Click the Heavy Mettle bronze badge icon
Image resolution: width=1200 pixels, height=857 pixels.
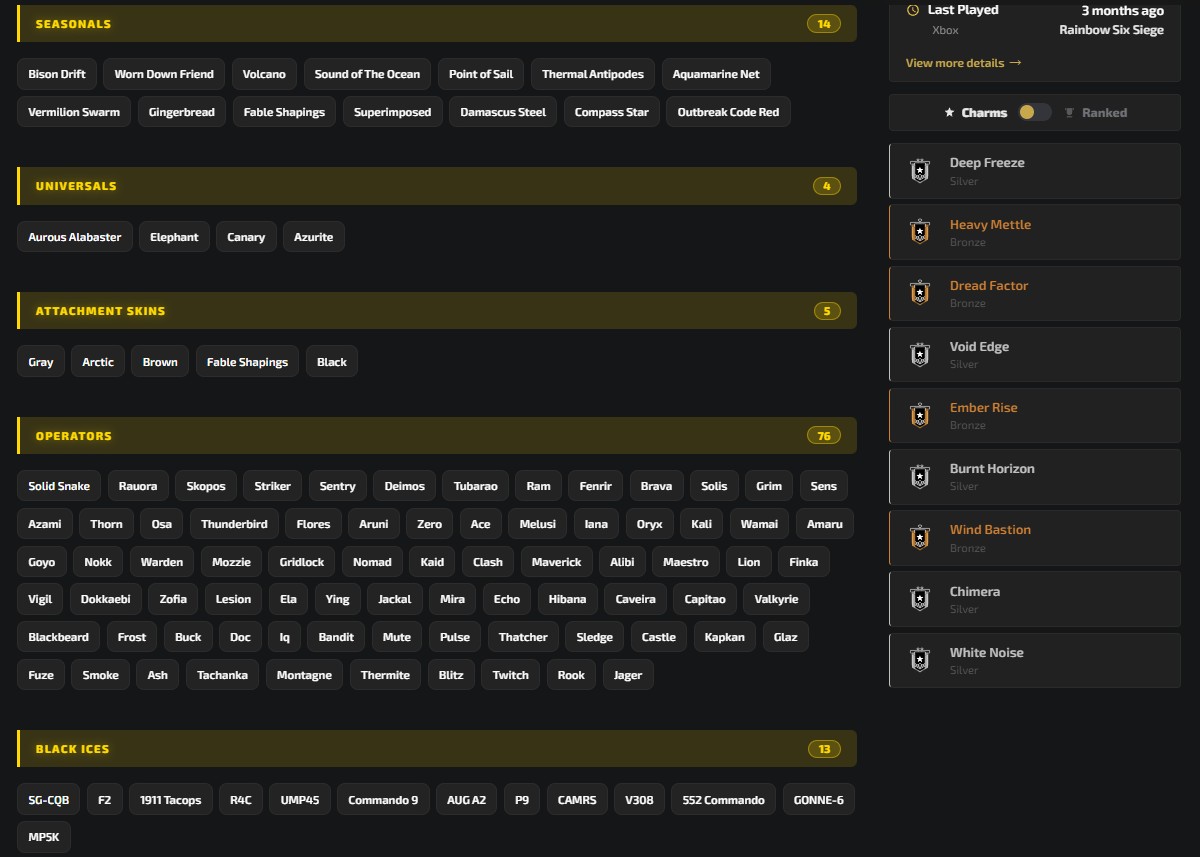(920, 232)
